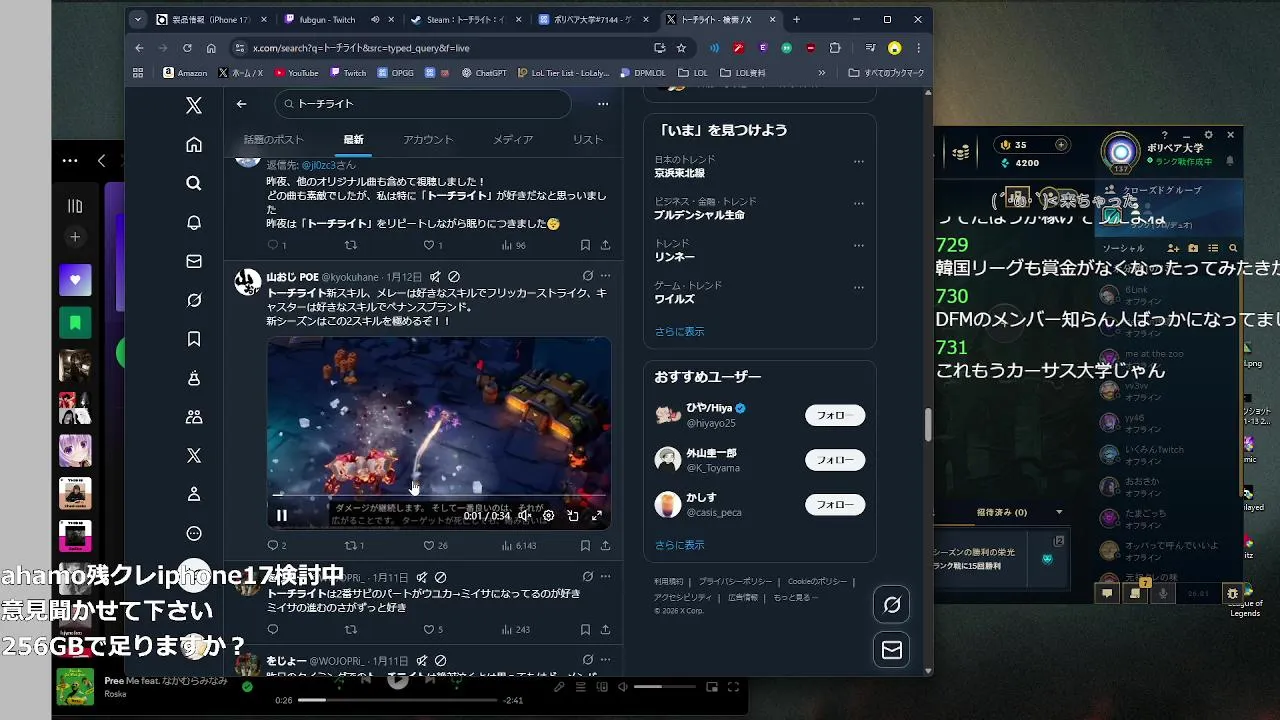Click the tweet video progress bar
1280x720 pixels.
(x=439, y=495)
